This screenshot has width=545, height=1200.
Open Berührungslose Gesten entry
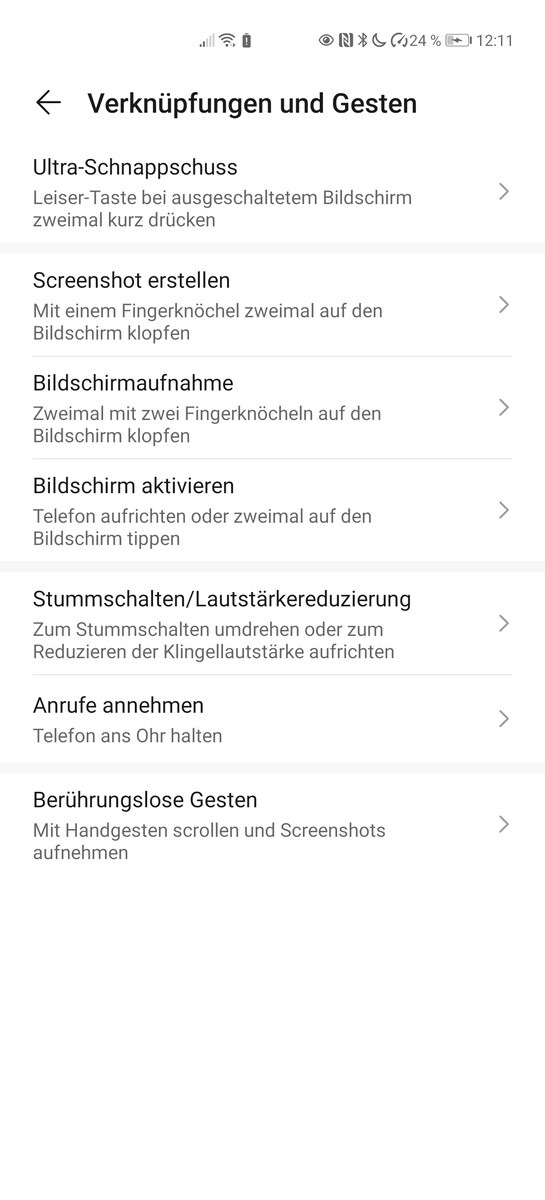click(x=272, y=825)
